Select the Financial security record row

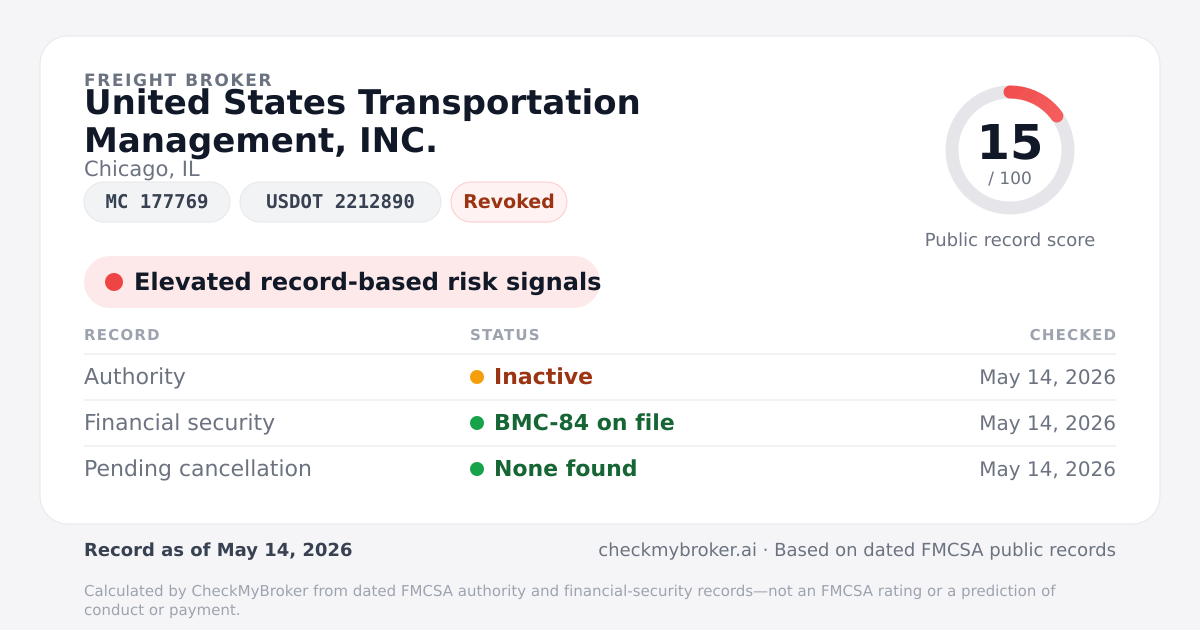[600, 423]
